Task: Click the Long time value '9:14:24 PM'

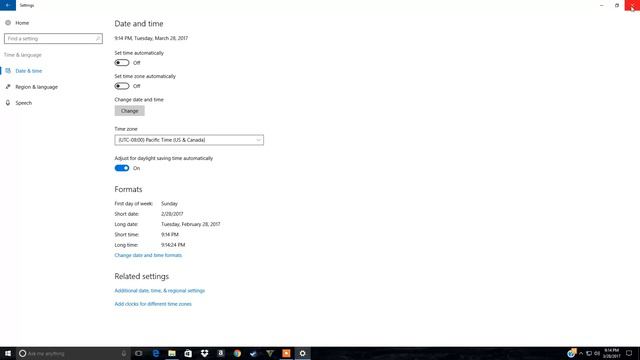Action: point(173,245)
